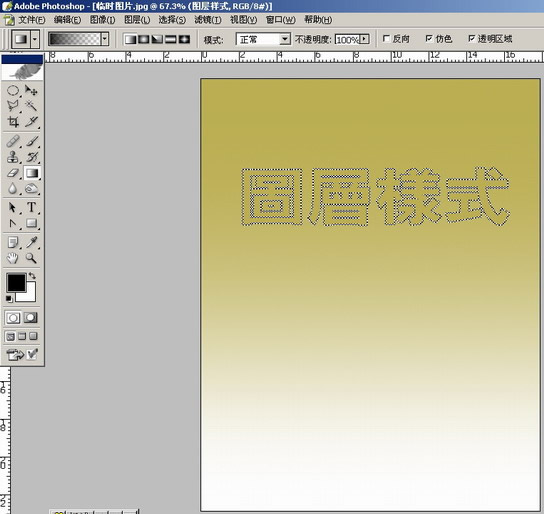Select Linear gradient type

(x=130, y=39)
